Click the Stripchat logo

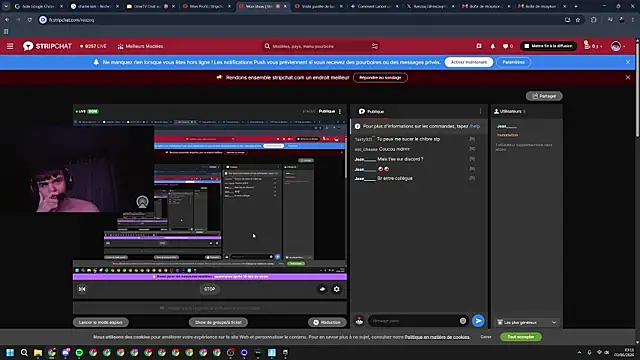tap(47, 46)
